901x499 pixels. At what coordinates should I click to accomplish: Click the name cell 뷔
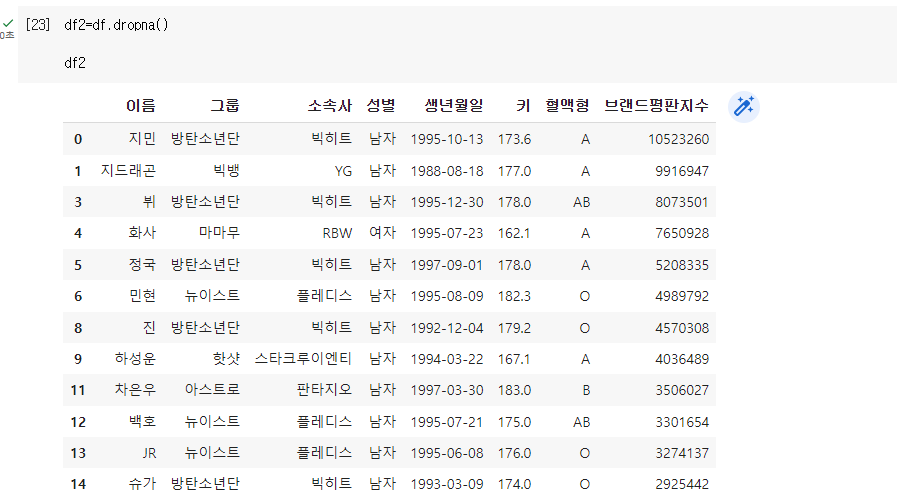149,202
